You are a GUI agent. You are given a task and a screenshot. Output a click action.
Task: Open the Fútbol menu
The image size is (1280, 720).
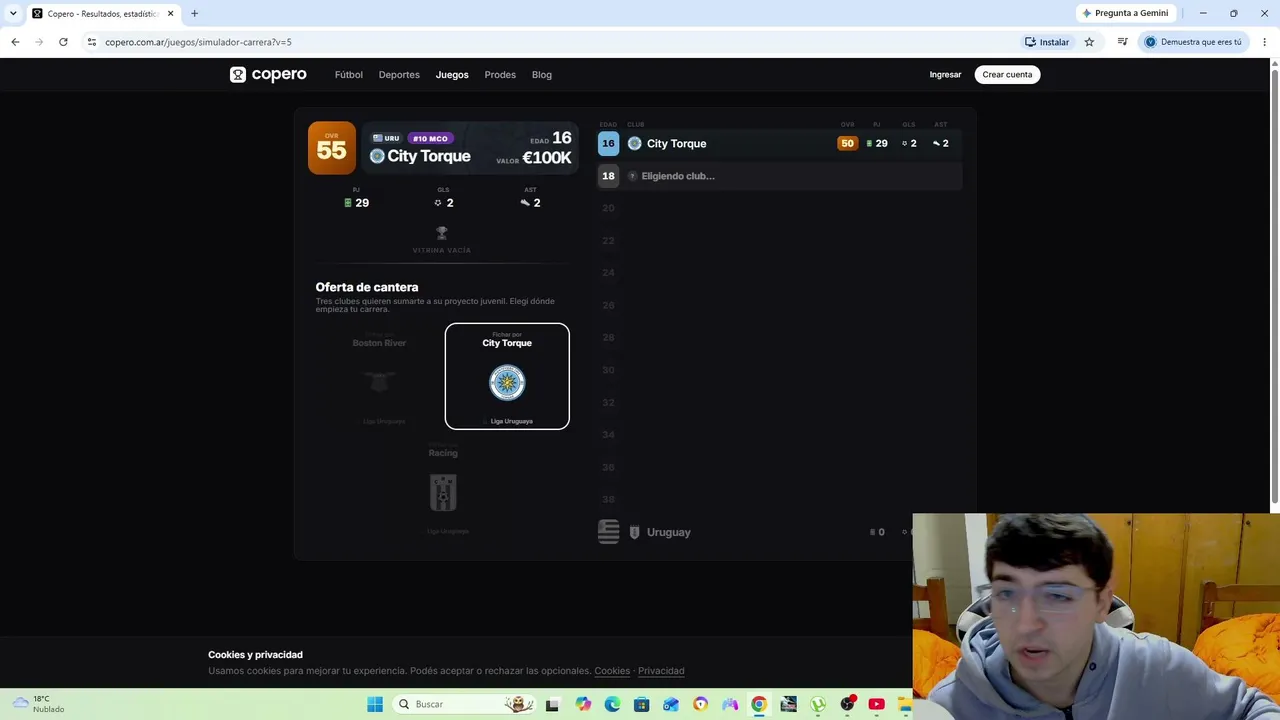tap(349, 75)
